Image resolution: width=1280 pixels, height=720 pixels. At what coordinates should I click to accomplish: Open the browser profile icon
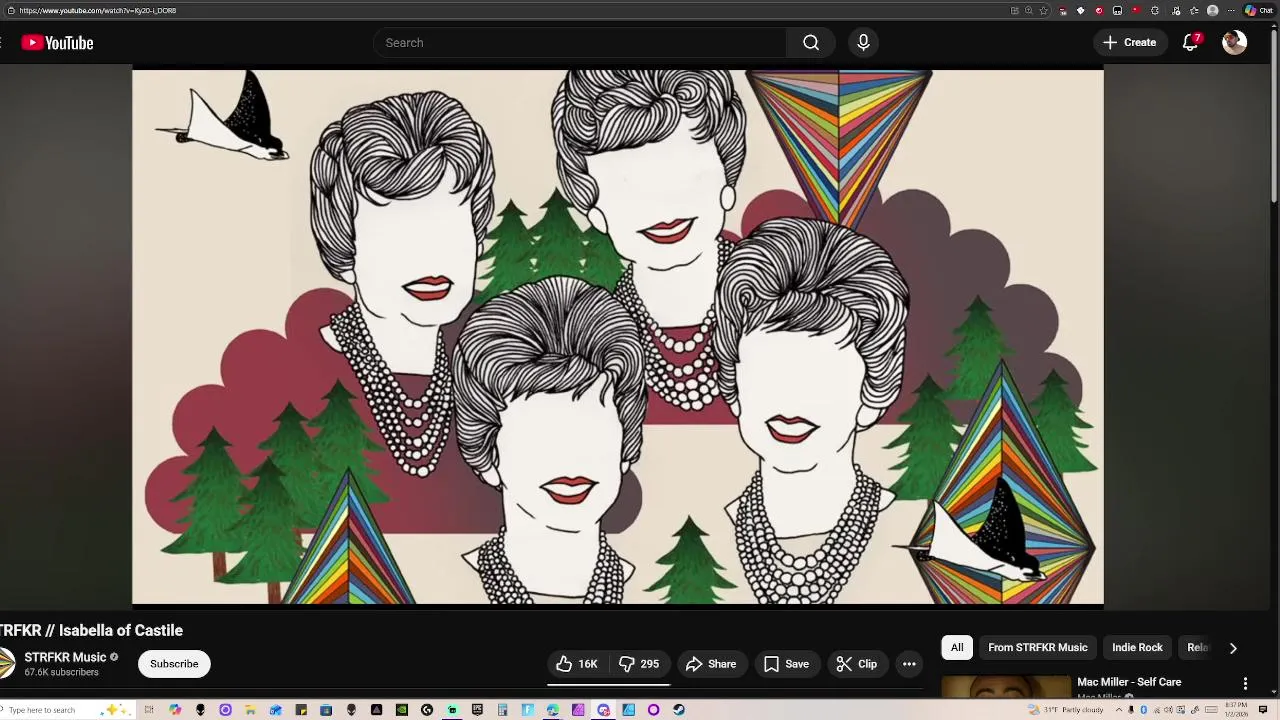point(1212,11)
